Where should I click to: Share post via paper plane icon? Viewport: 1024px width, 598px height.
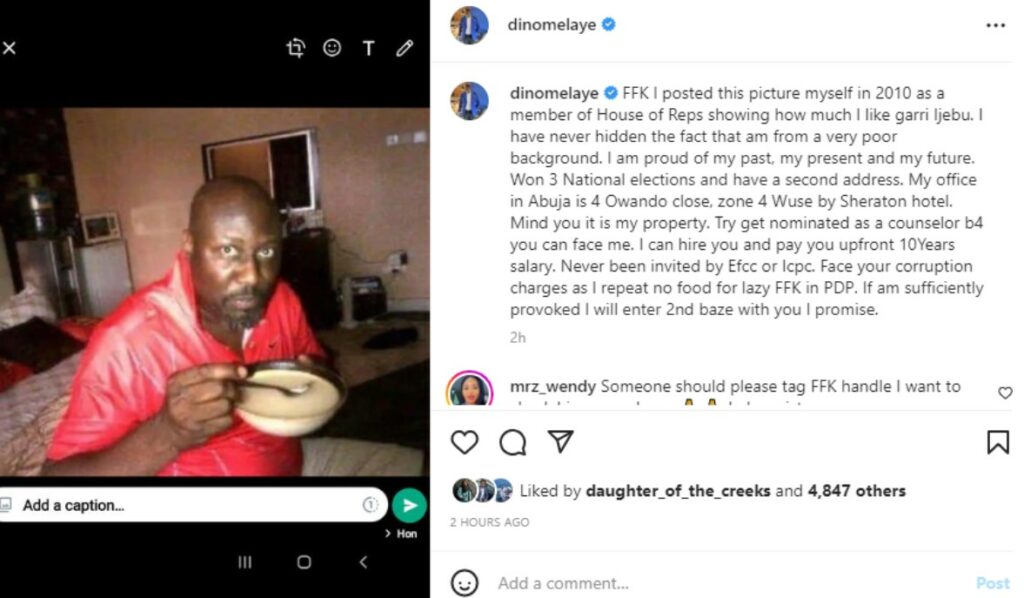pos(561,442)
